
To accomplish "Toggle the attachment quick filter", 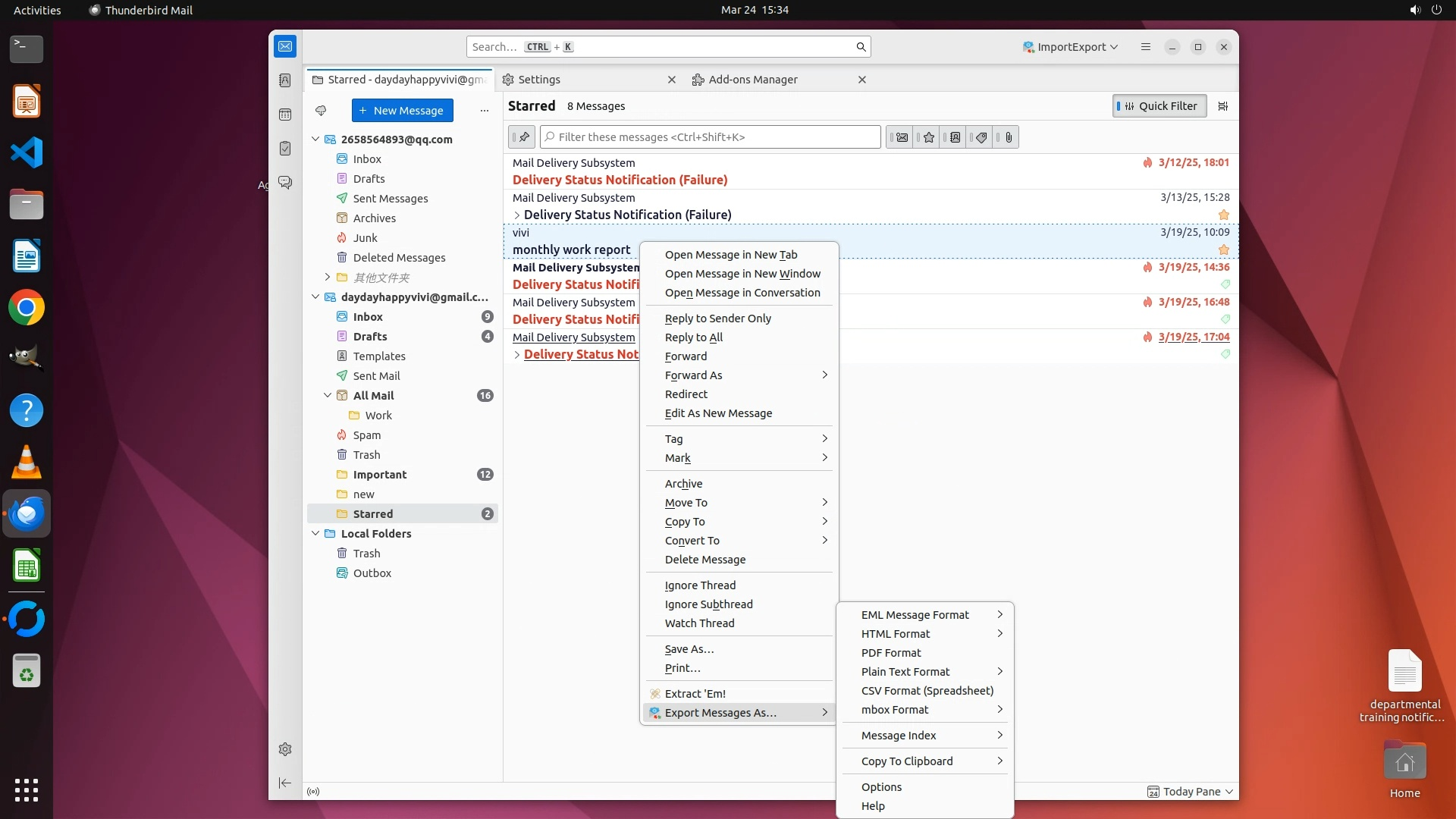I will [1008, 137].
